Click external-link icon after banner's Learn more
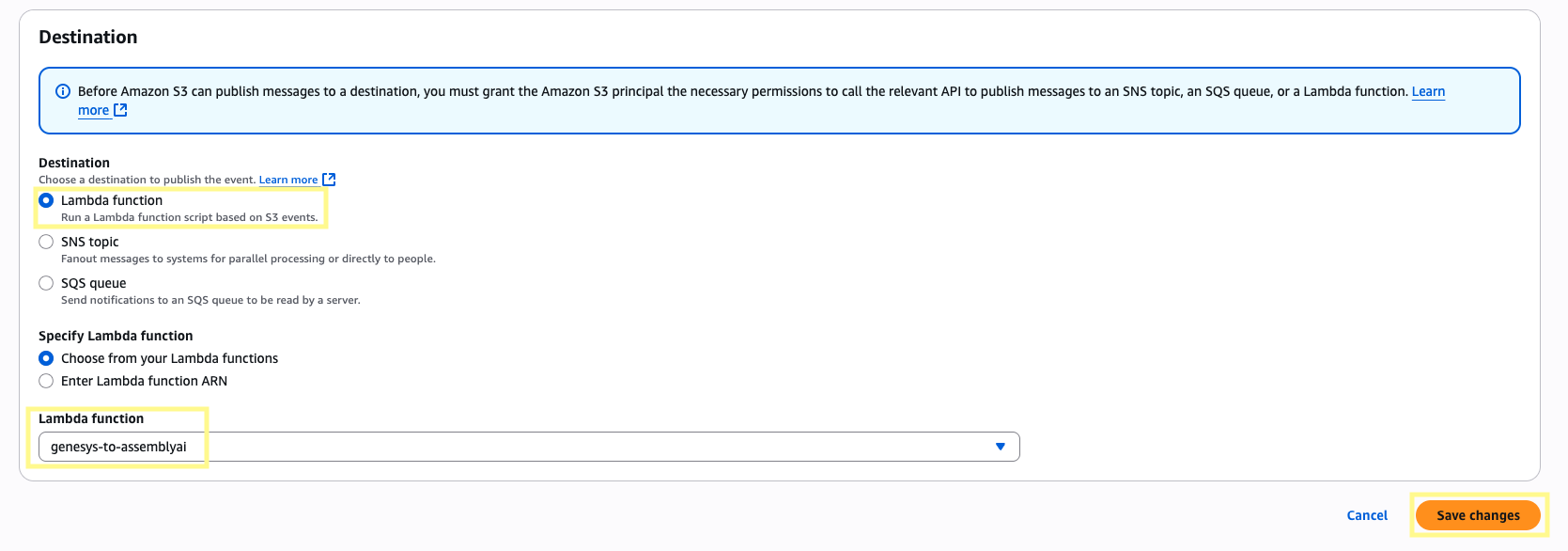 [x=120, y=110]
